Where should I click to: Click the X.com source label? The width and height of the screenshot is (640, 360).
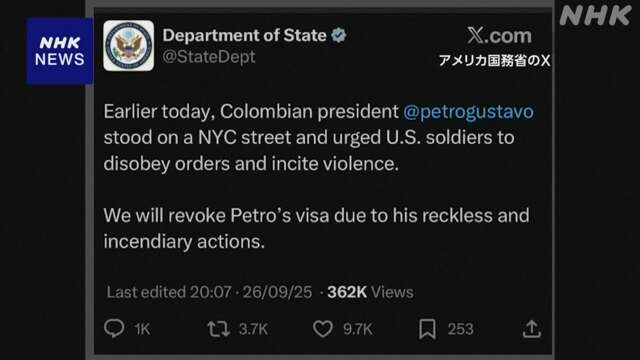point(499,36)
